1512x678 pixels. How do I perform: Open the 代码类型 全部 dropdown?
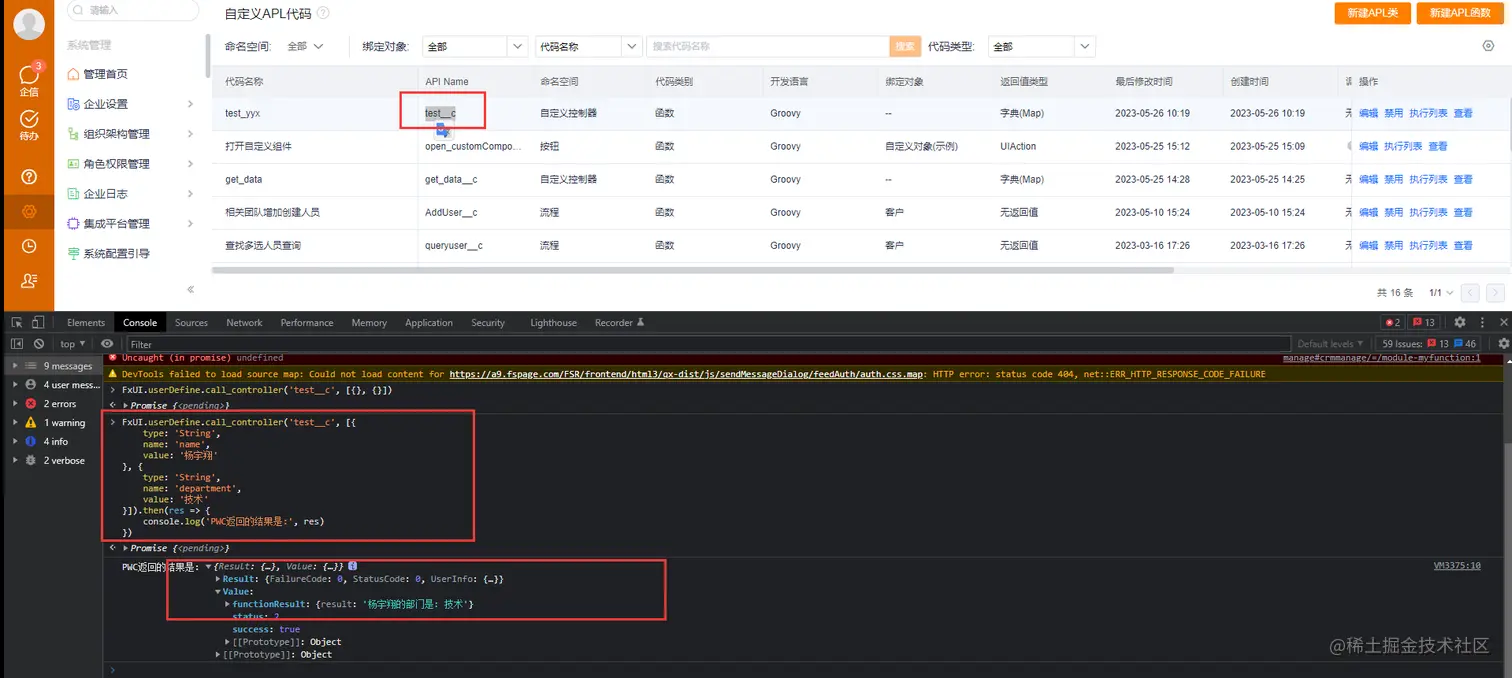(1041, 46)
